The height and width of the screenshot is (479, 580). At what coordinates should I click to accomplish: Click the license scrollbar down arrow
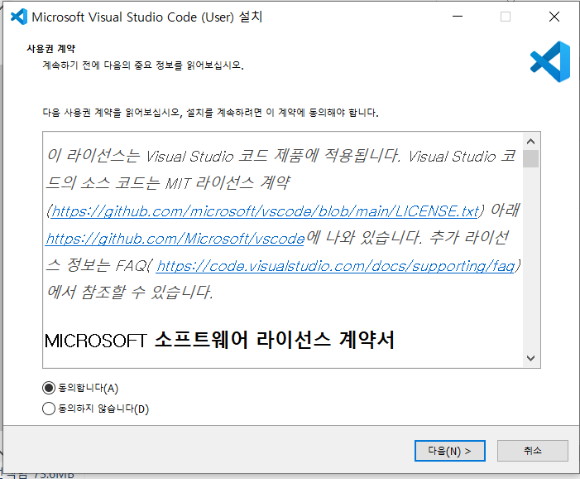point(531,358)
